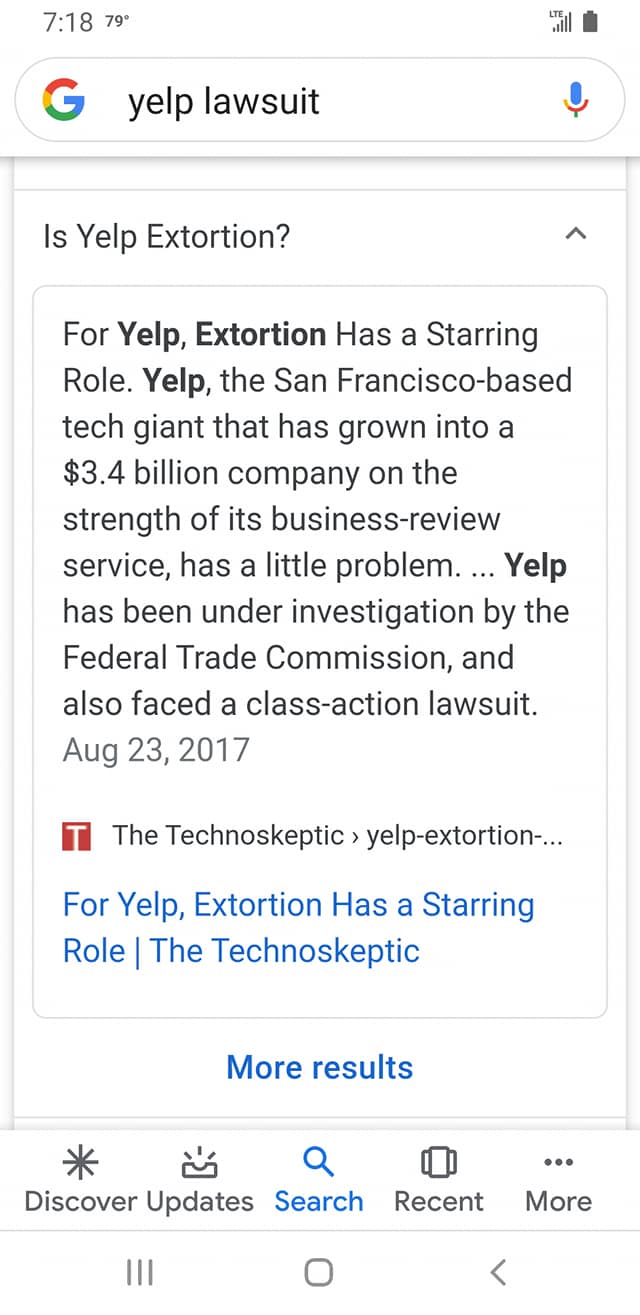Open the Updates tab

200,1180
